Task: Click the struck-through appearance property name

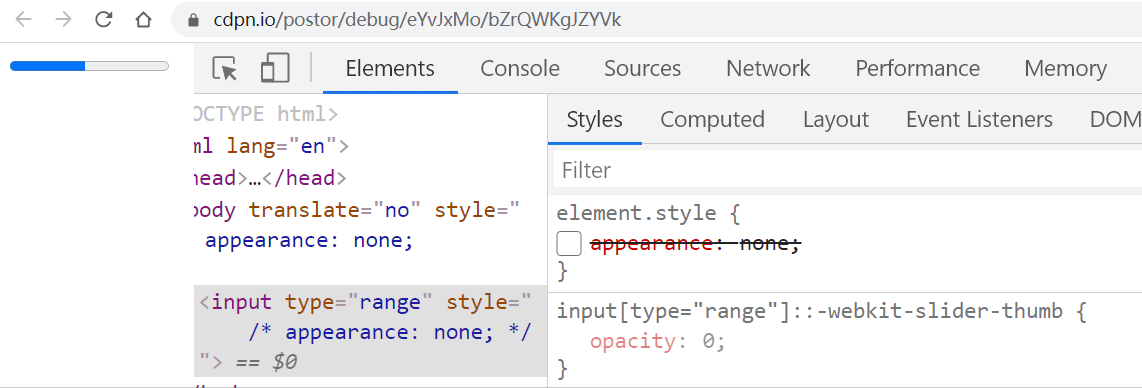Action: tap(651, 244)
